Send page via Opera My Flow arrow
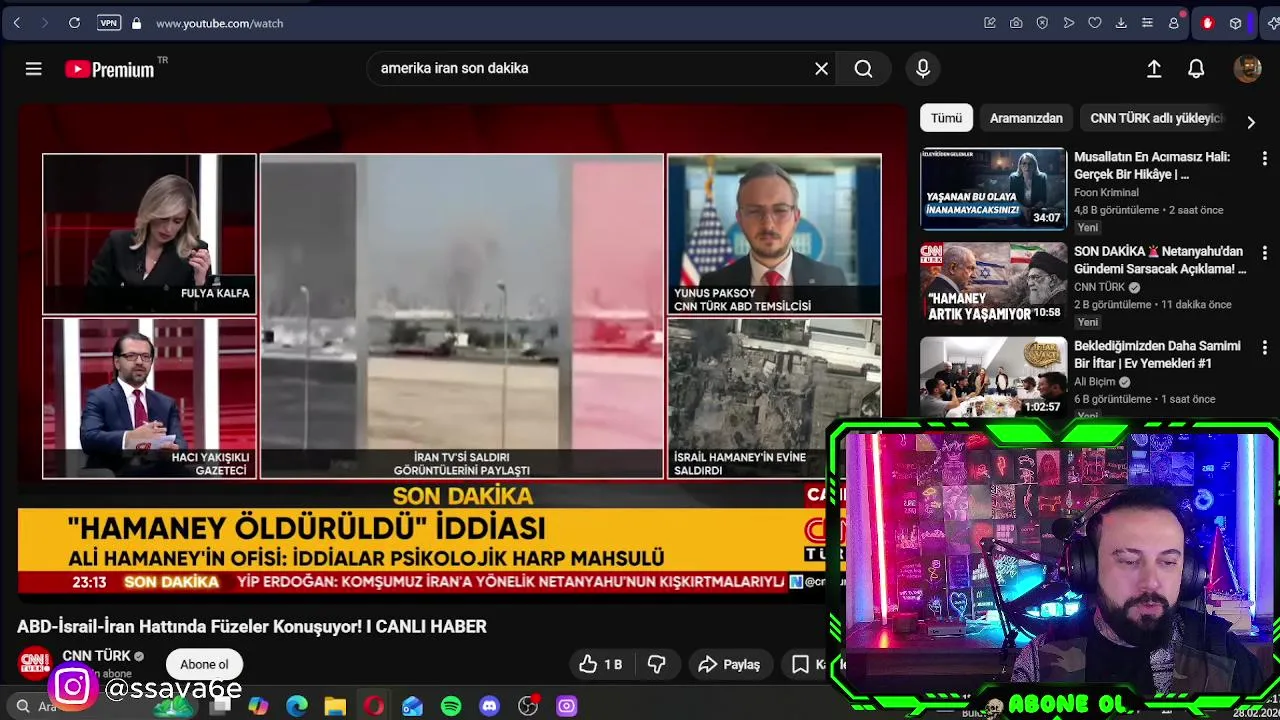Screen dimensions: 1280x720 point(1069,23)
